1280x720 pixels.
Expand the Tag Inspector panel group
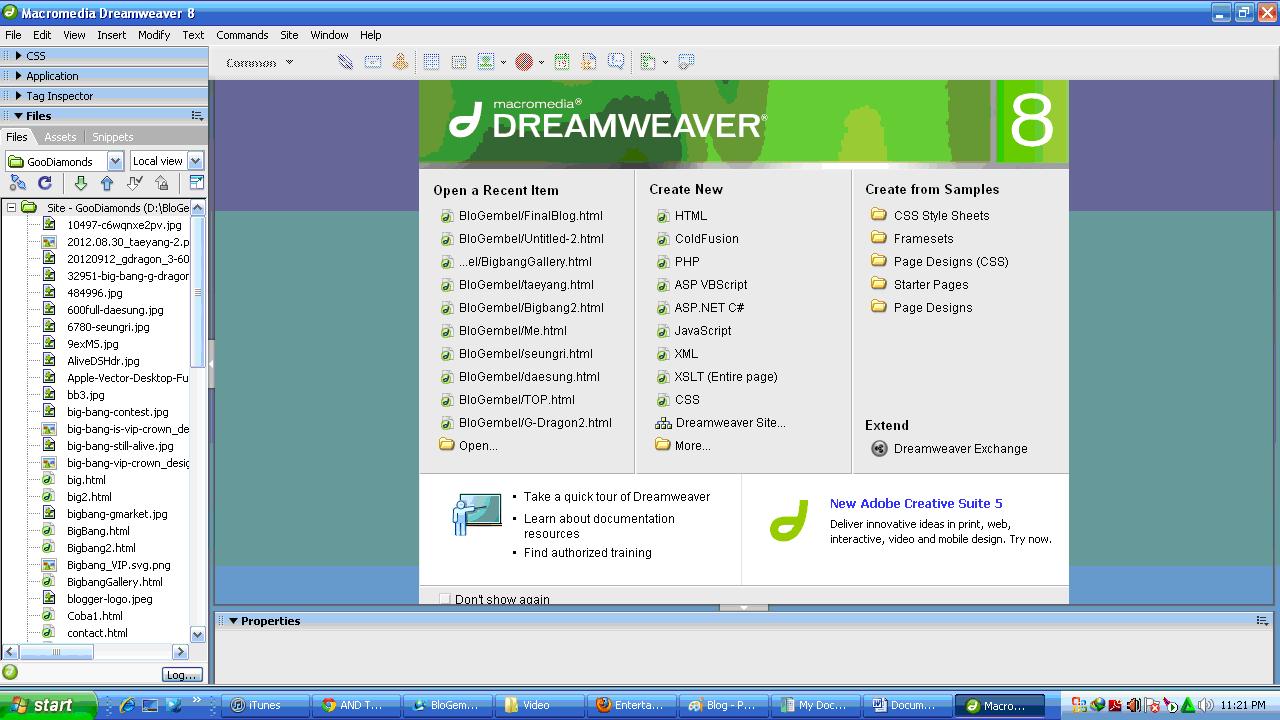(18, 96)
